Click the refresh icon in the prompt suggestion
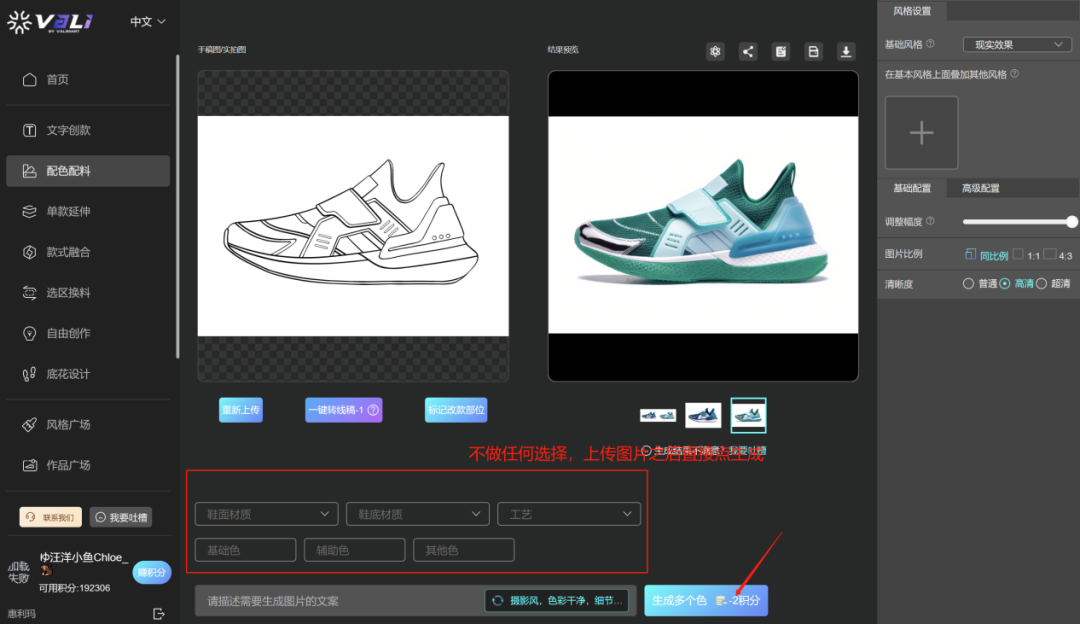The width and height of the screenshot is (1080, 624). 497,600
